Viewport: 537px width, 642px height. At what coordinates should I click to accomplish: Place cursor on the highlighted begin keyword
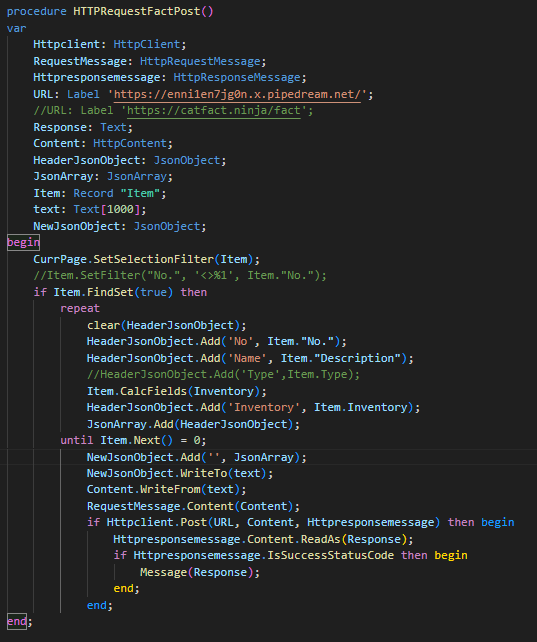click(23, 242)
